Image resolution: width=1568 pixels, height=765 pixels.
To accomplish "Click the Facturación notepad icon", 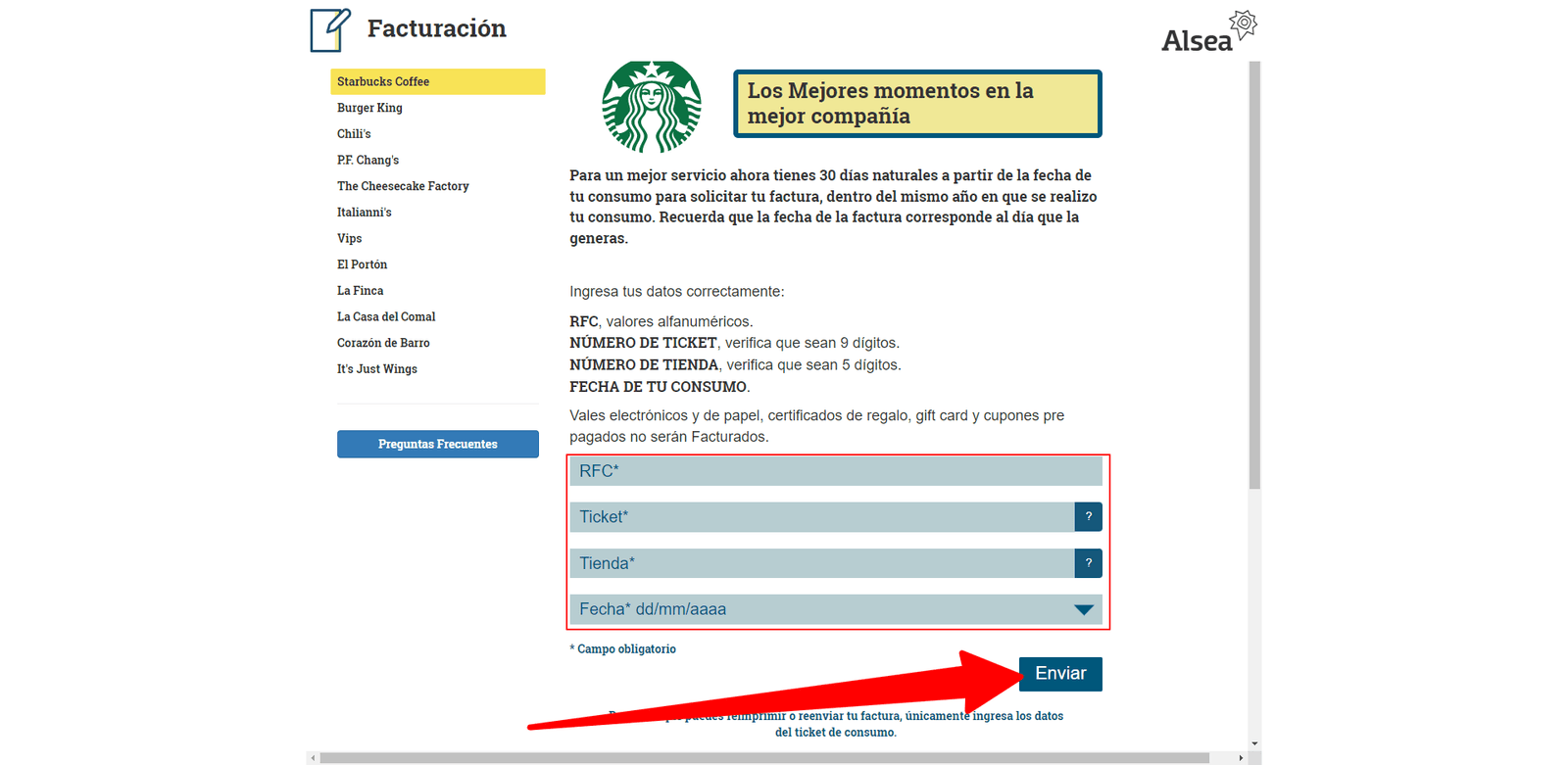I will tap(330, 29).
